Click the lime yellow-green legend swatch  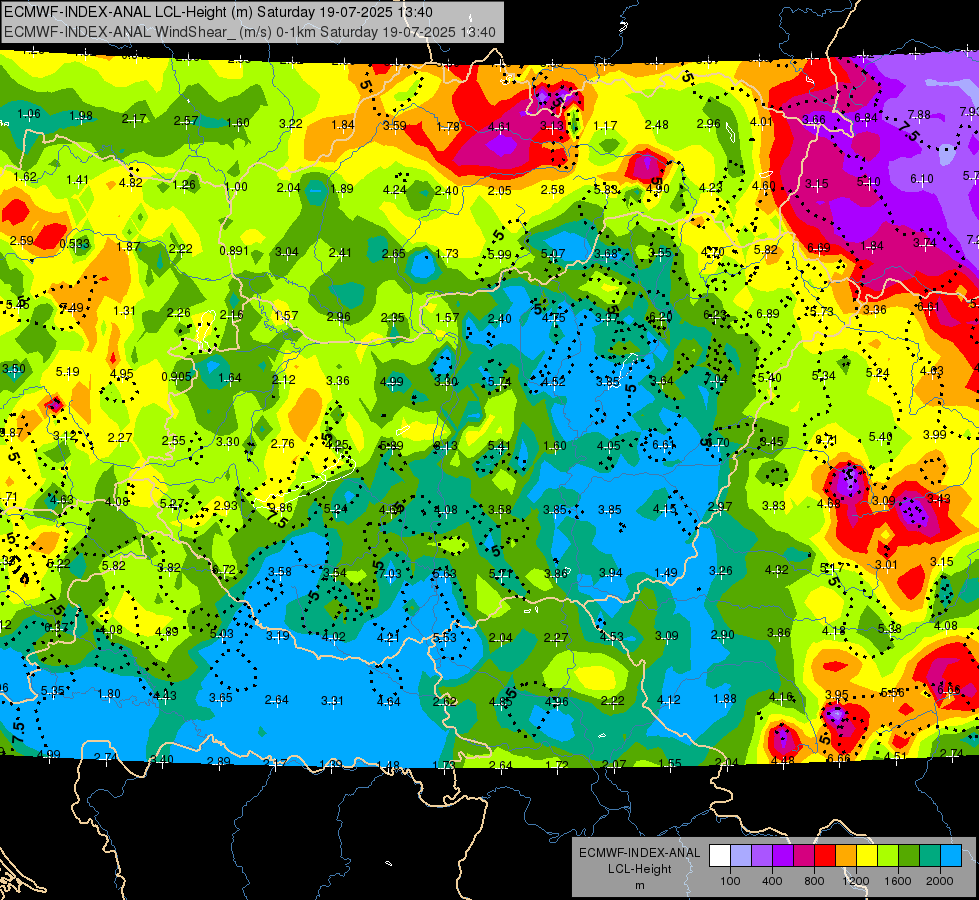point(888,855)
